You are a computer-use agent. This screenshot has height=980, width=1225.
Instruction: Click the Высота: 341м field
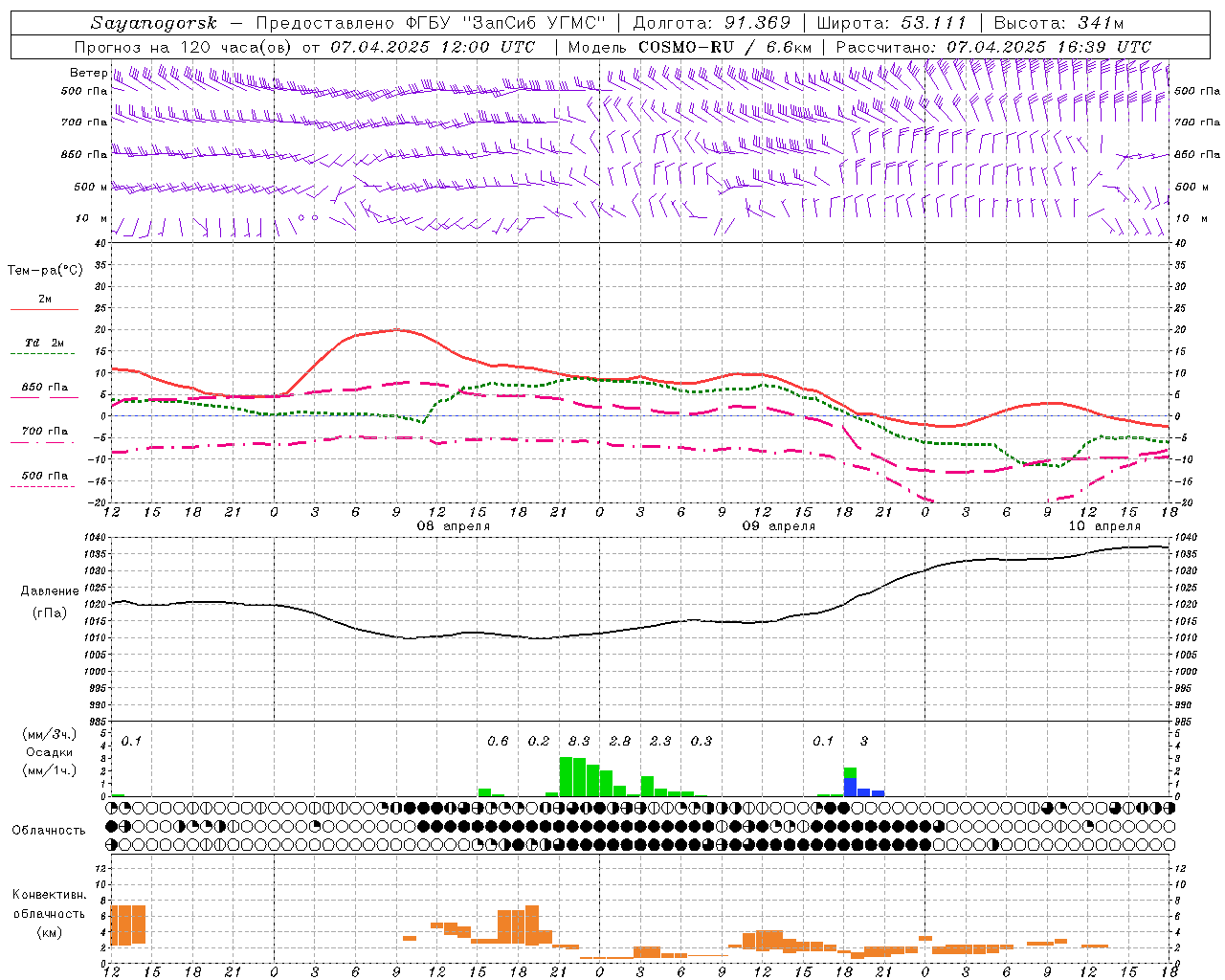click(1058, 23)
